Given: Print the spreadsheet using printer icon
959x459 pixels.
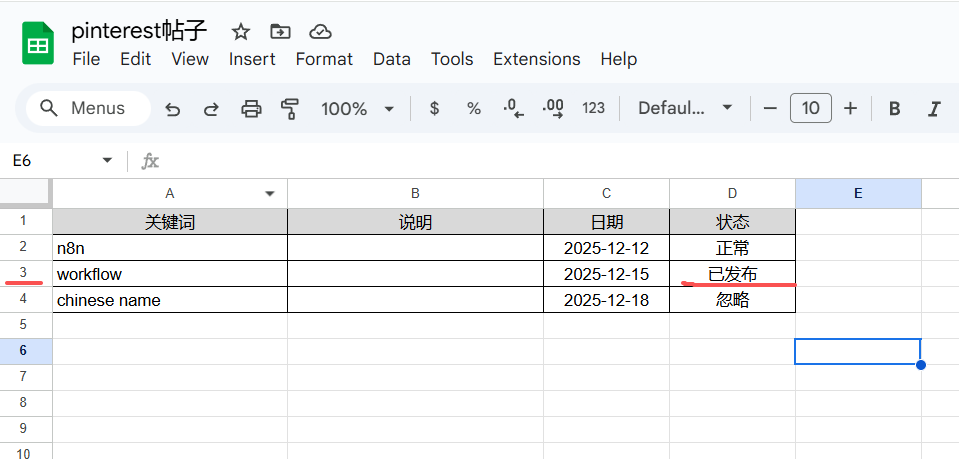Looking at the screenshot, I should (x=251, y=109).
